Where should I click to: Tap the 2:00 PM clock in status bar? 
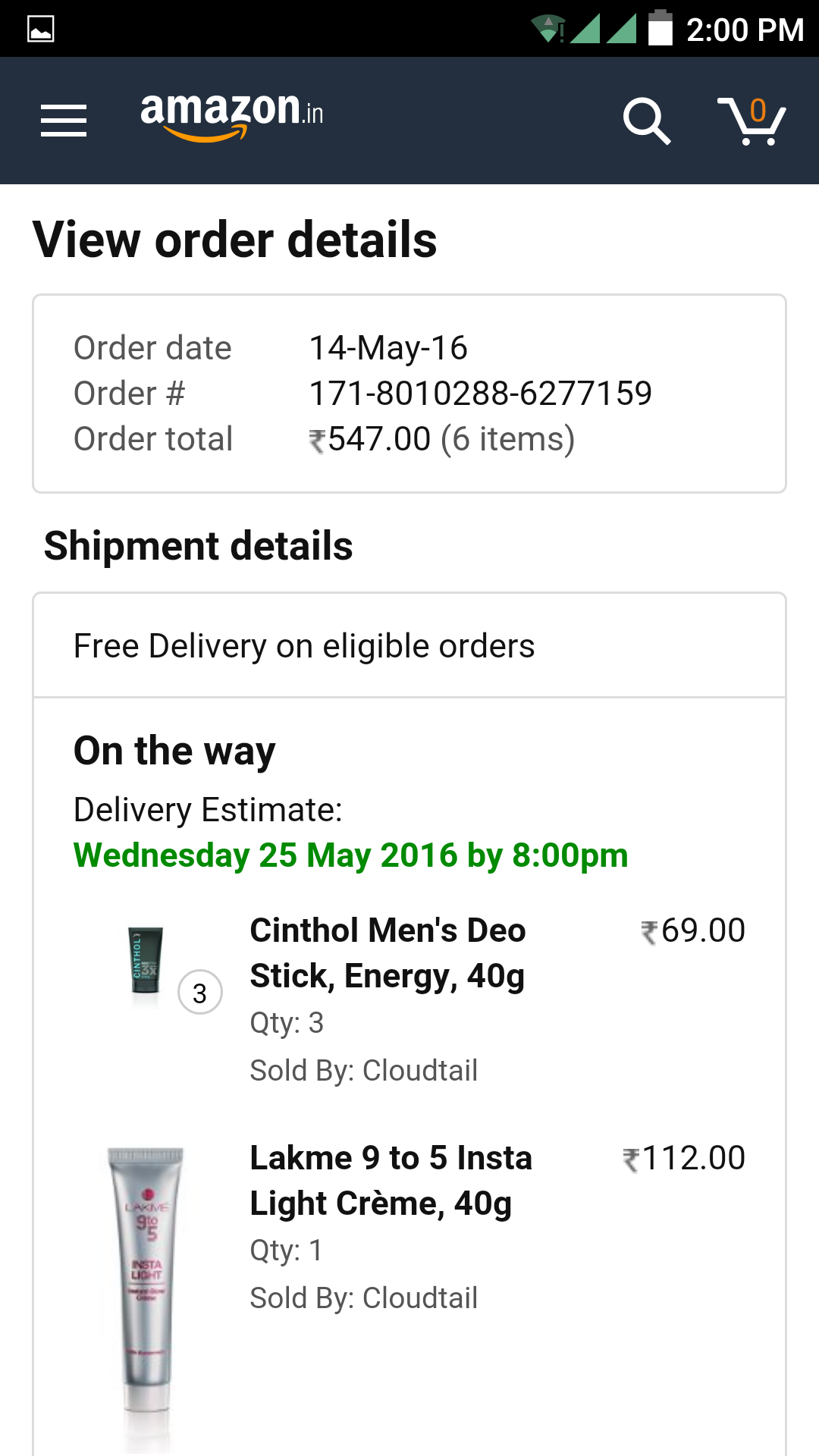coord(745,30)
